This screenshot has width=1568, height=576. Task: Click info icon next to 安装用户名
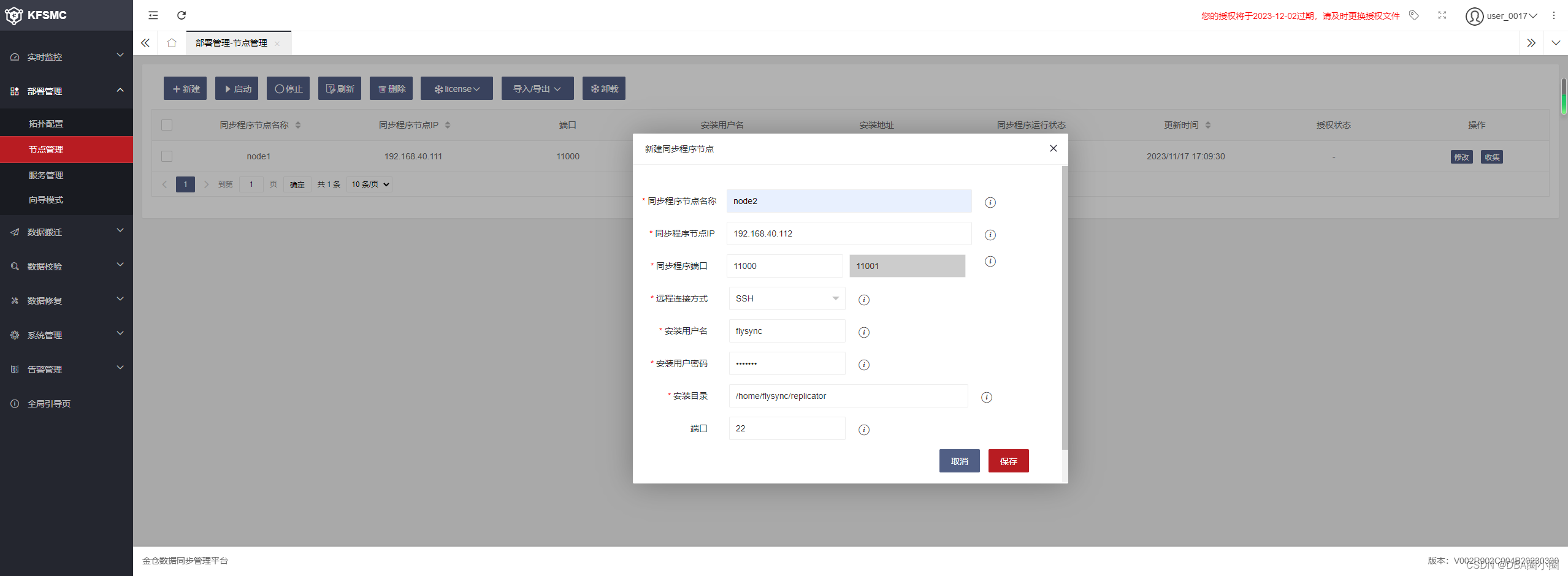(x=864, y=333)
